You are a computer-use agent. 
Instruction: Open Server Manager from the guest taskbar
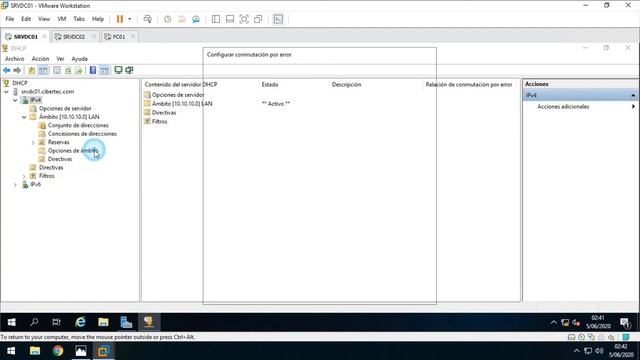pos(126,322)
